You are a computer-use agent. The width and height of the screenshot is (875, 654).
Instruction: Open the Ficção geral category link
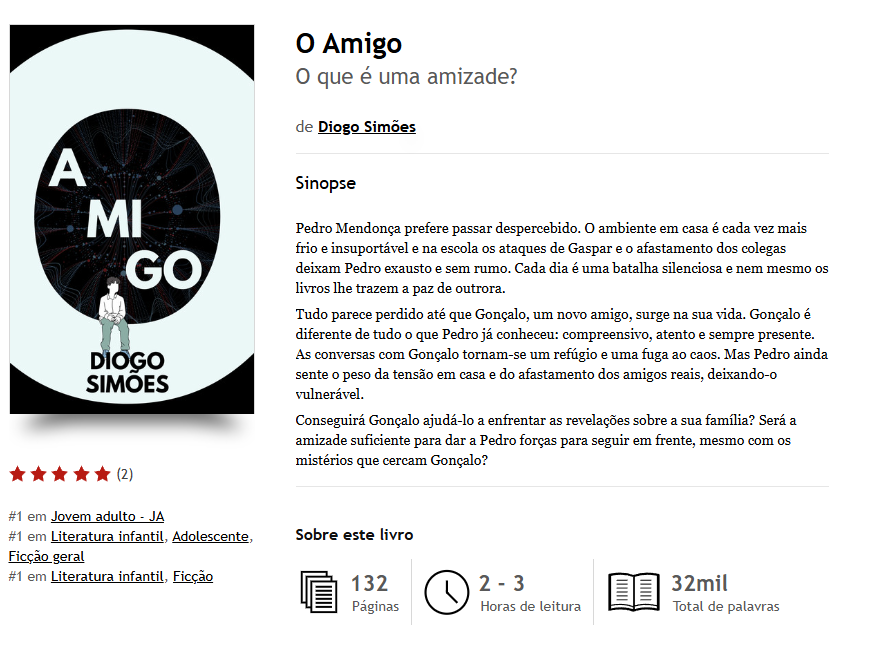tap(46, 557)
